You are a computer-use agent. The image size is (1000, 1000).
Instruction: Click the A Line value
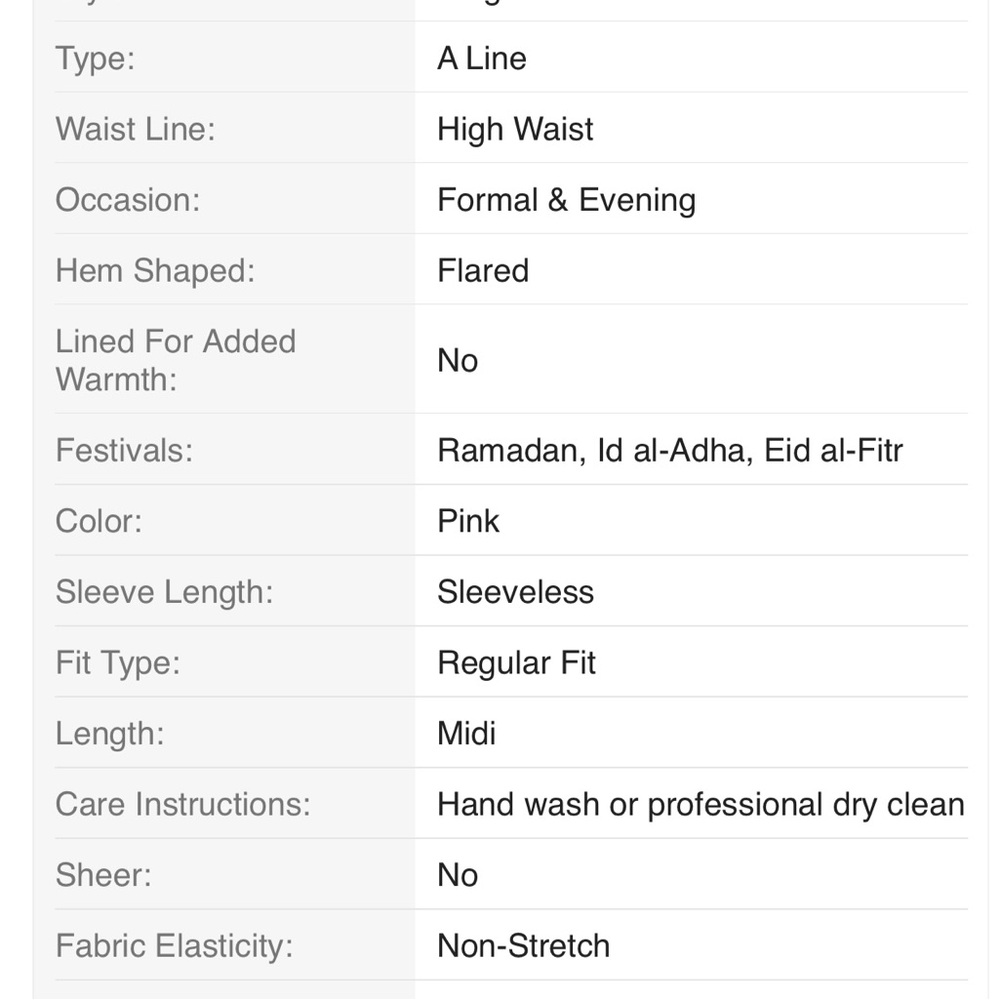point(482,59)
